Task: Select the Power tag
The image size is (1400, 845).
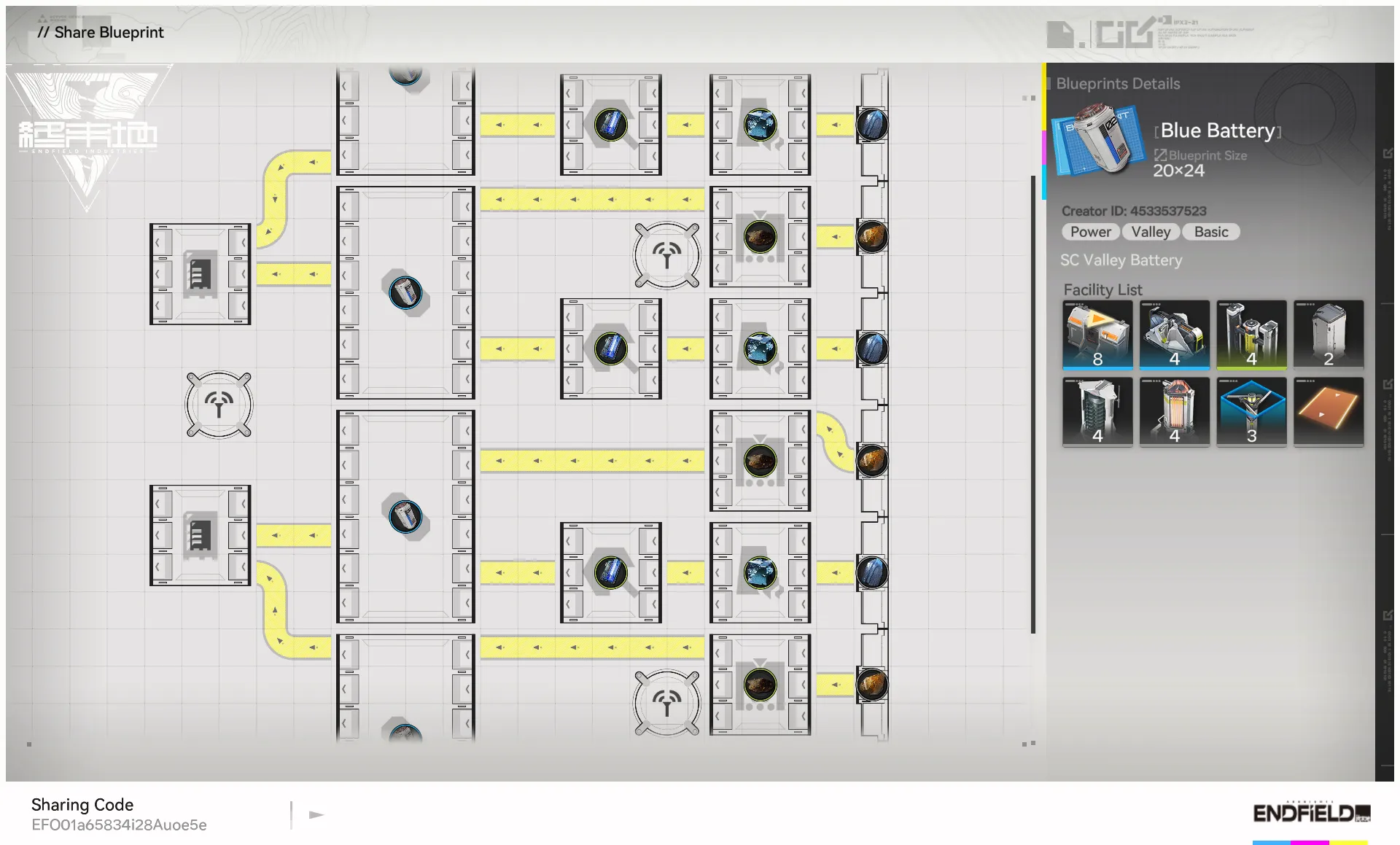Action: click(x=1090, y=232)
